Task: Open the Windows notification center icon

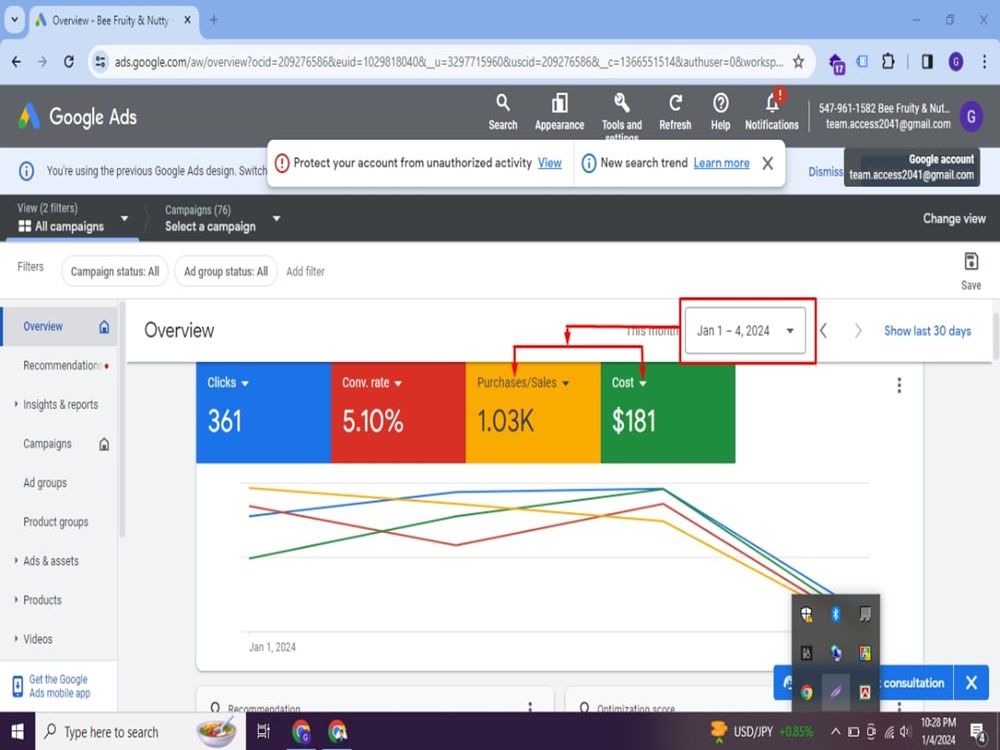Action: 978,732
